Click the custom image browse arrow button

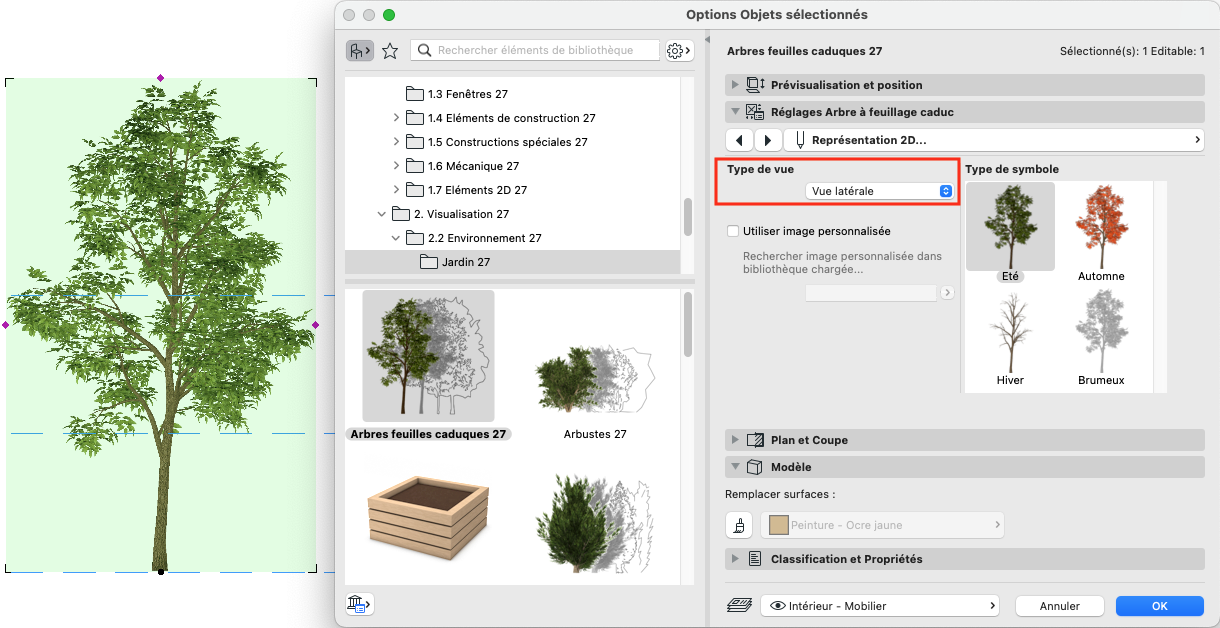[x=947, y=293]
